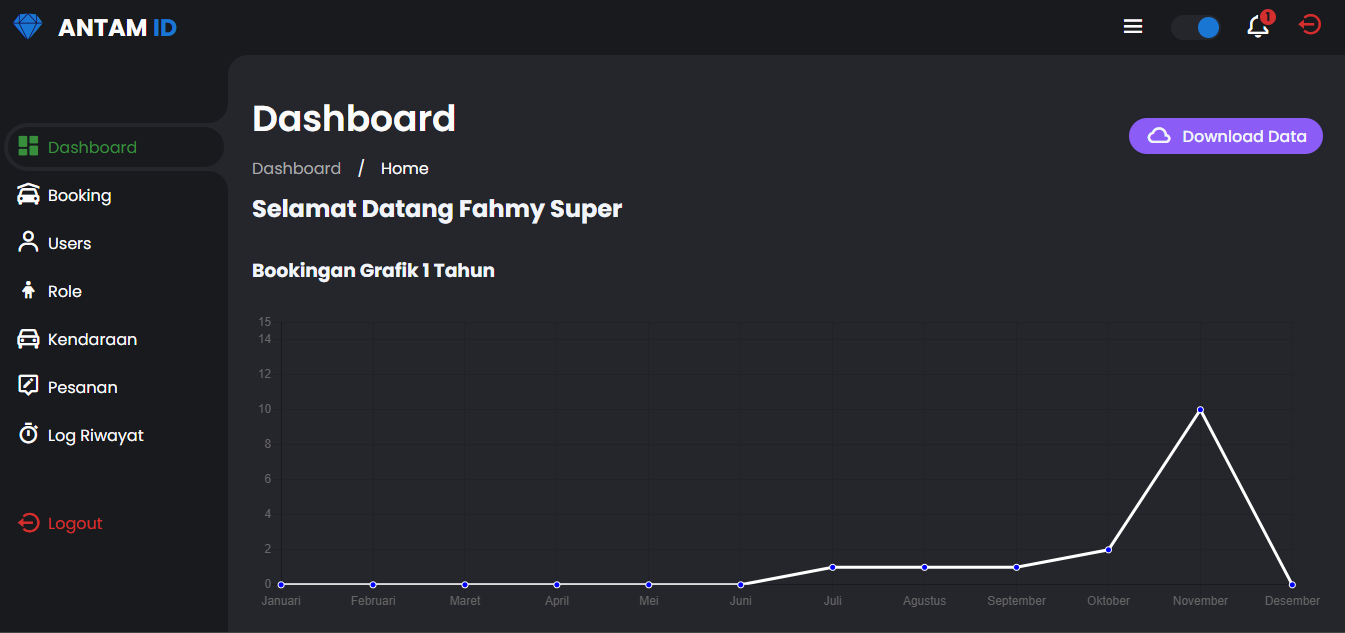This screenshot has width=1345, height=633.
Task: Click the Kendaraan vehicle icon
Action: click(28, 338)
